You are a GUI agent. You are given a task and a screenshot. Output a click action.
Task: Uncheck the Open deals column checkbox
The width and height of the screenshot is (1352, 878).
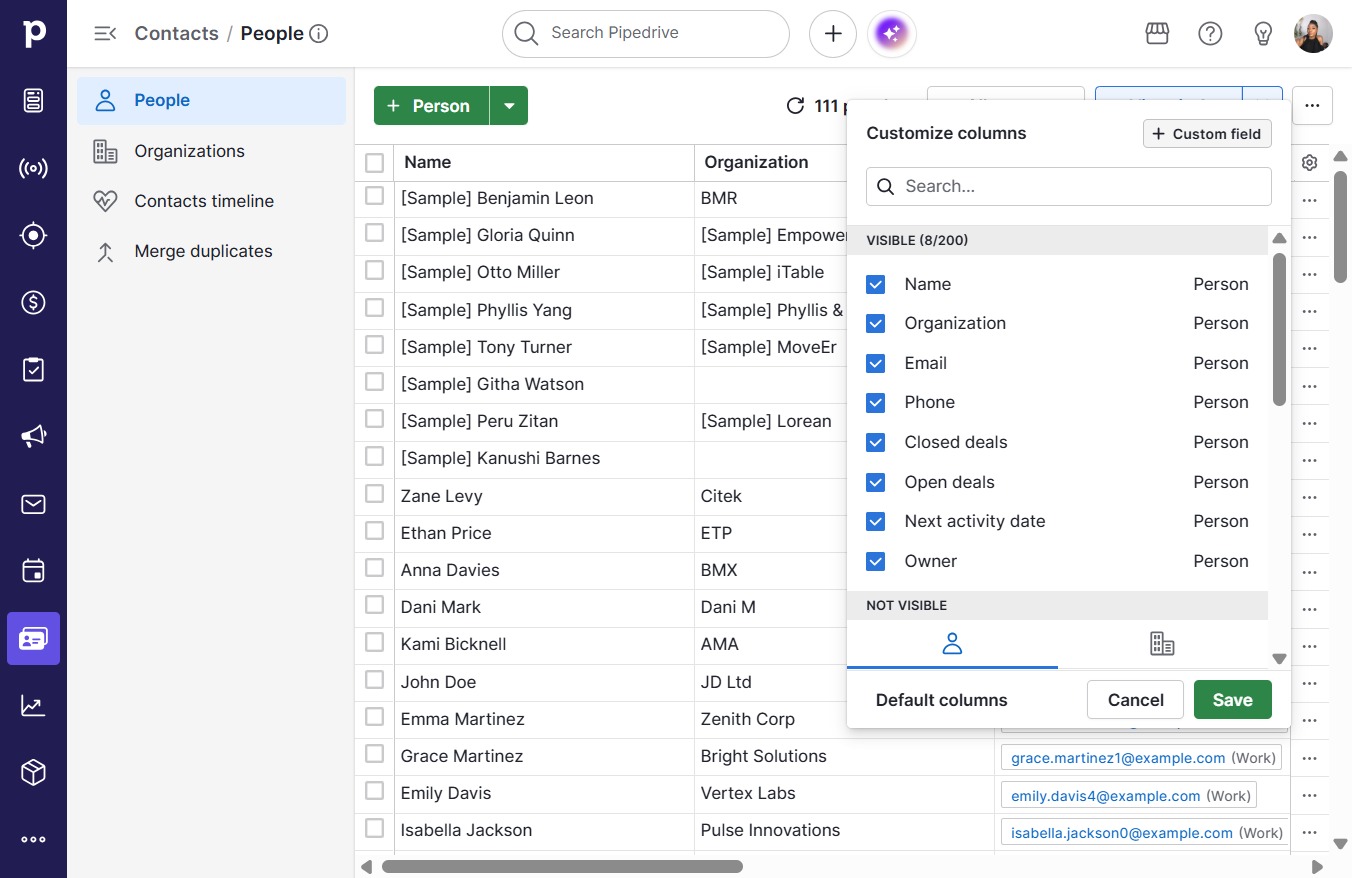click(x=876, y=482)
